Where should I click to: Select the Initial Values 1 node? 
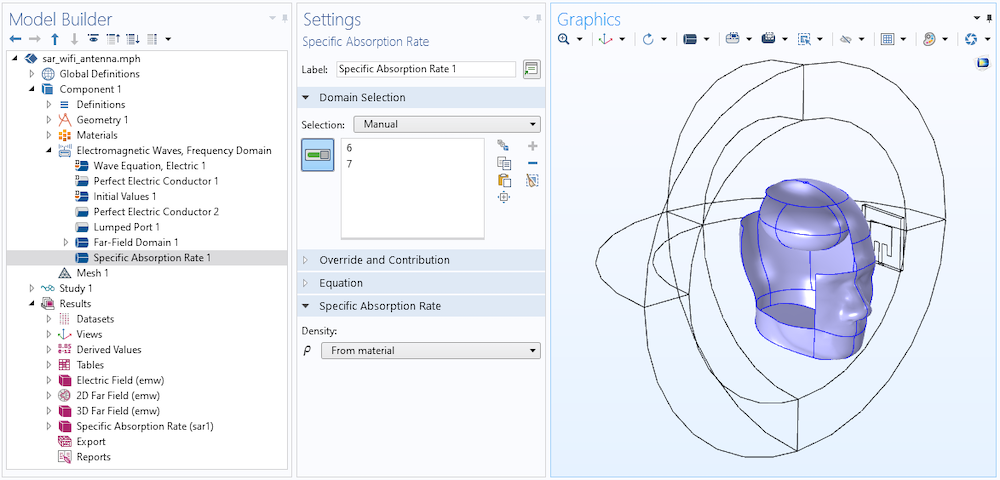click(x=125, y=196)
